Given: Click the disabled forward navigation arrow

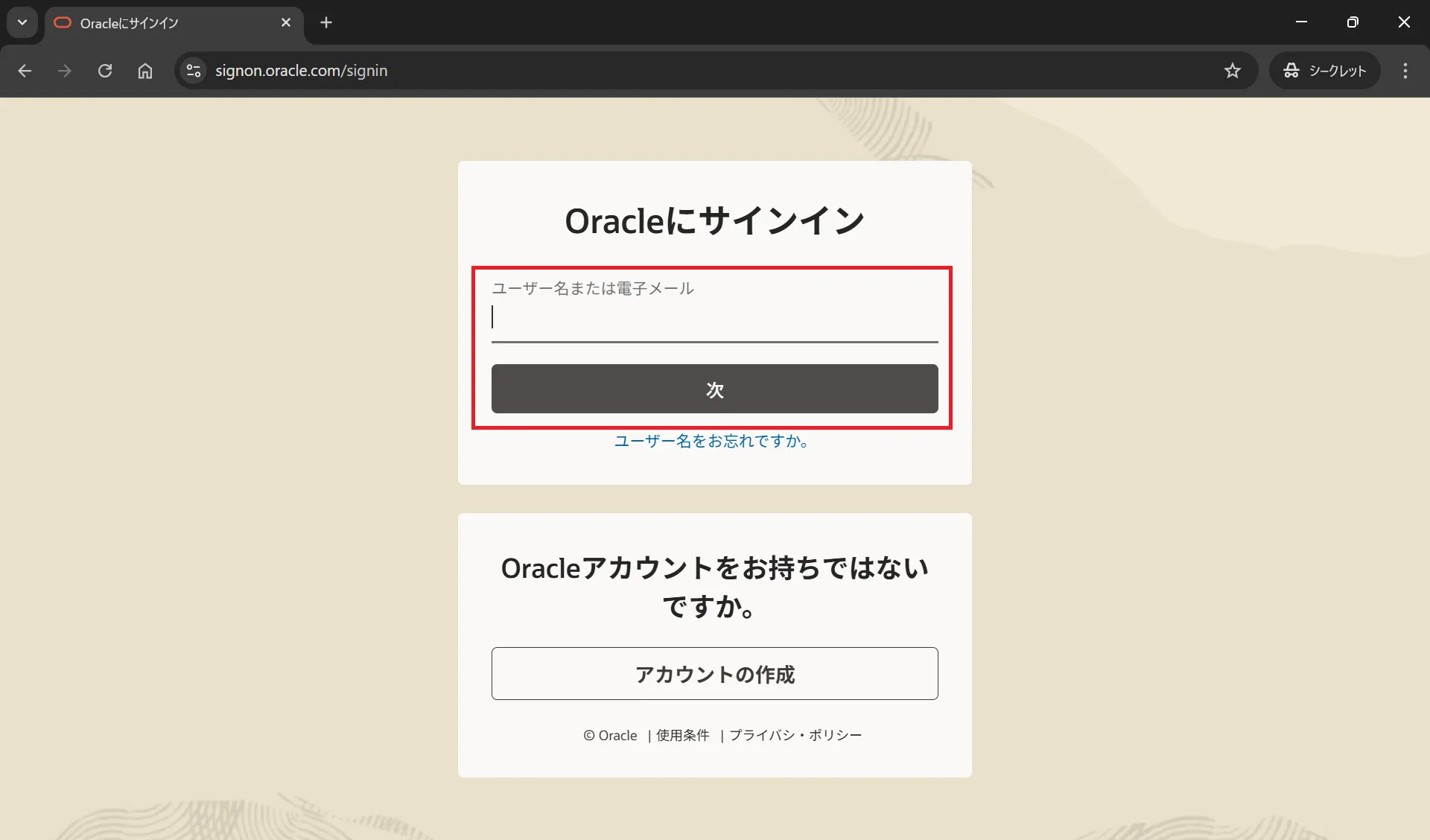Looking at the screenshot, I should [65, 71].
